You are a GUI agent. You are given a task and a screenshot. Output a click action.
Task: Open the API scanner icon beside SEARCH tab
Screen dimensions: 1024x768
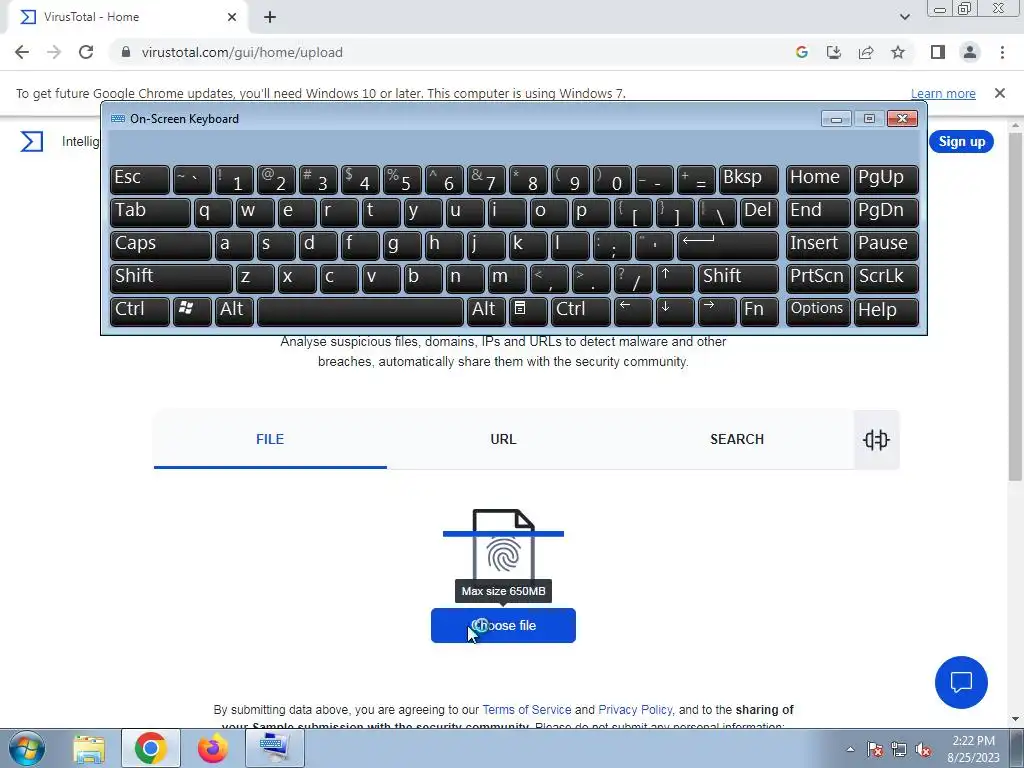click(876, 440)
